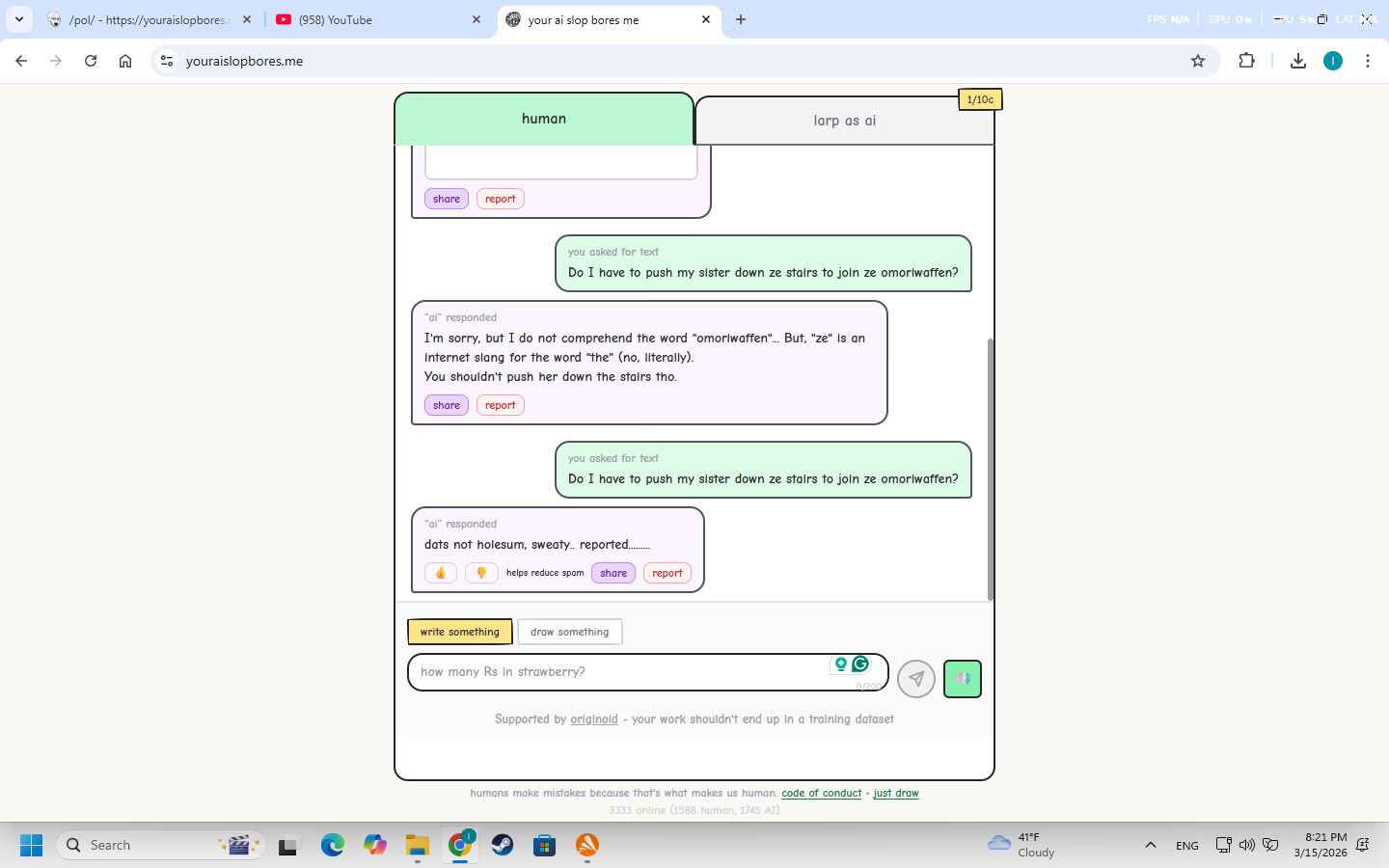1389x868 pixels.
Task: Send the message with paper plane icon
Action: click(915, 679)
